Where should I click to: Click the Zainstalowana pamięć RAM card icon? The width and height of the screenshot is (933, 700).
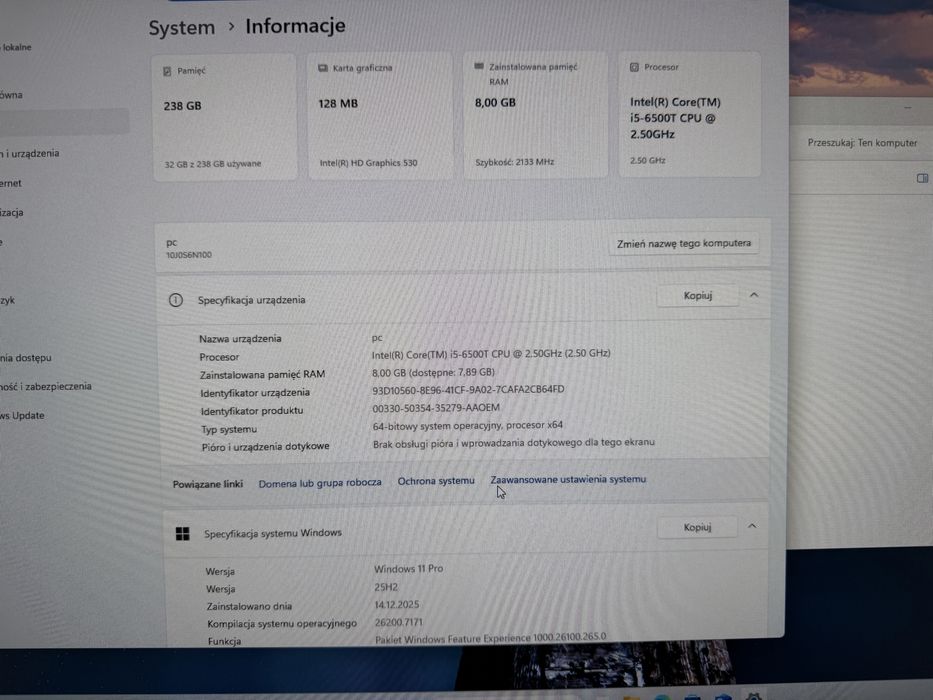point(478,66)
